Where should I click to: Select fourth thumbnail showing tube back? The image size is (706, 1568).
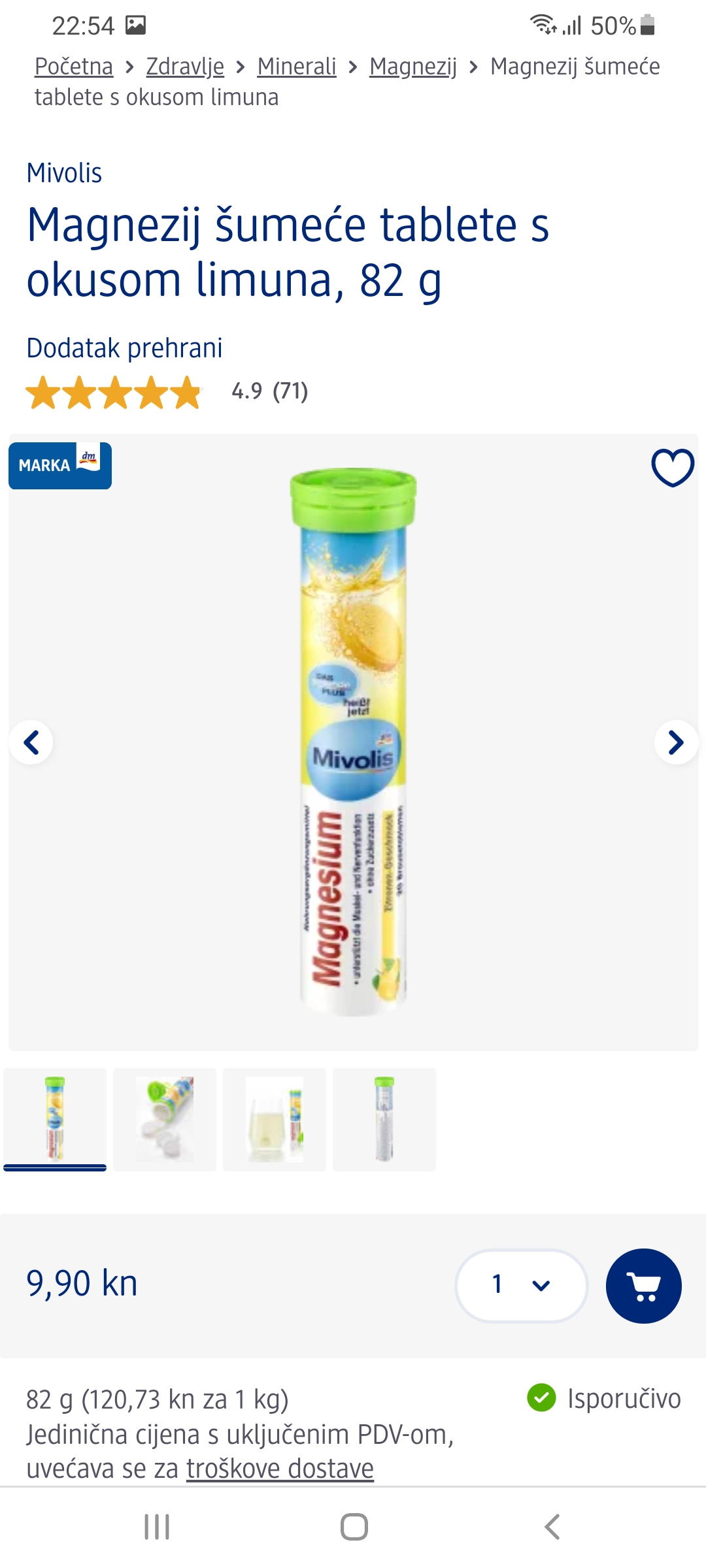(384, 1119)
